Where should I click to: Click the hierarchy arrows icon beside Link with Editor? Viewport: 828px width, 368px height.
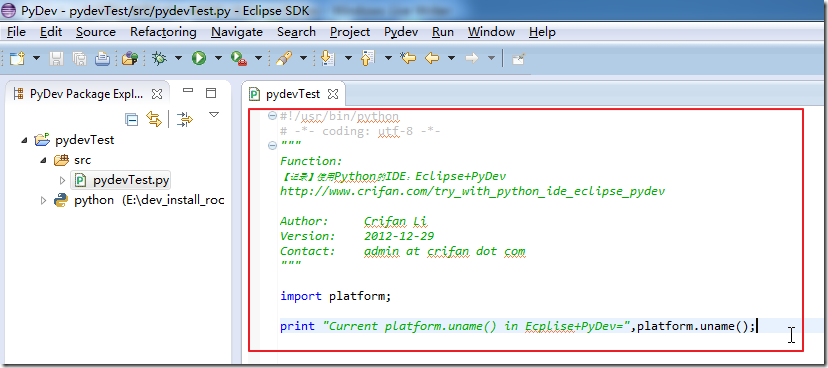[185, 120]
